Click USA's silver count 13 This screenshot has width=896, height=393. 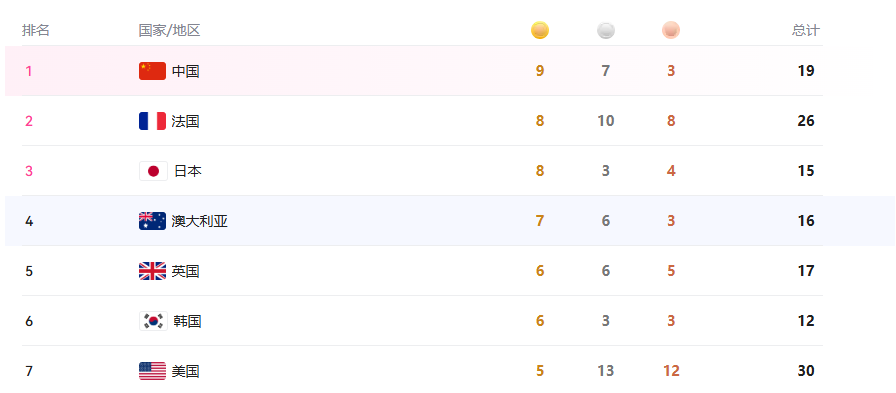pyautogui.click(x=606, y=371)
